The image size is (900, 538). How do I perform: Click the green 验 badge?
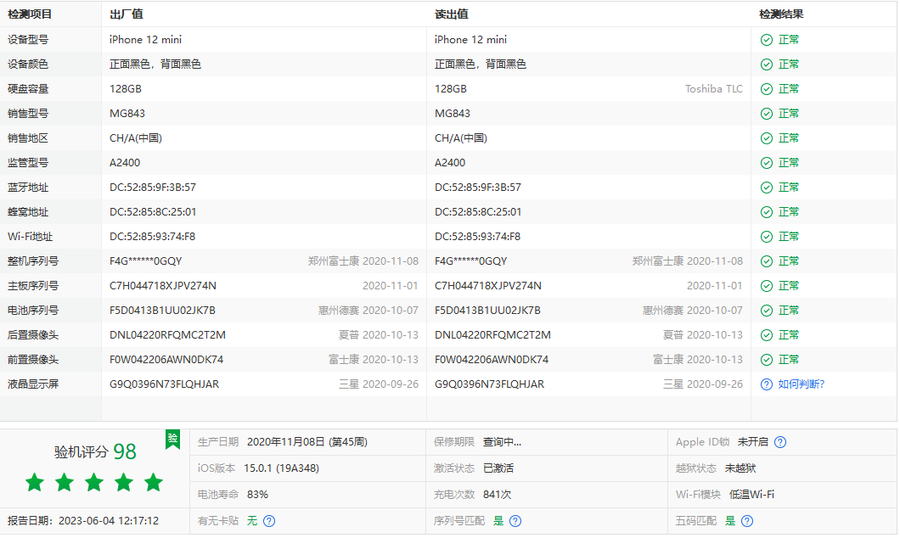[x=173, y=439]
